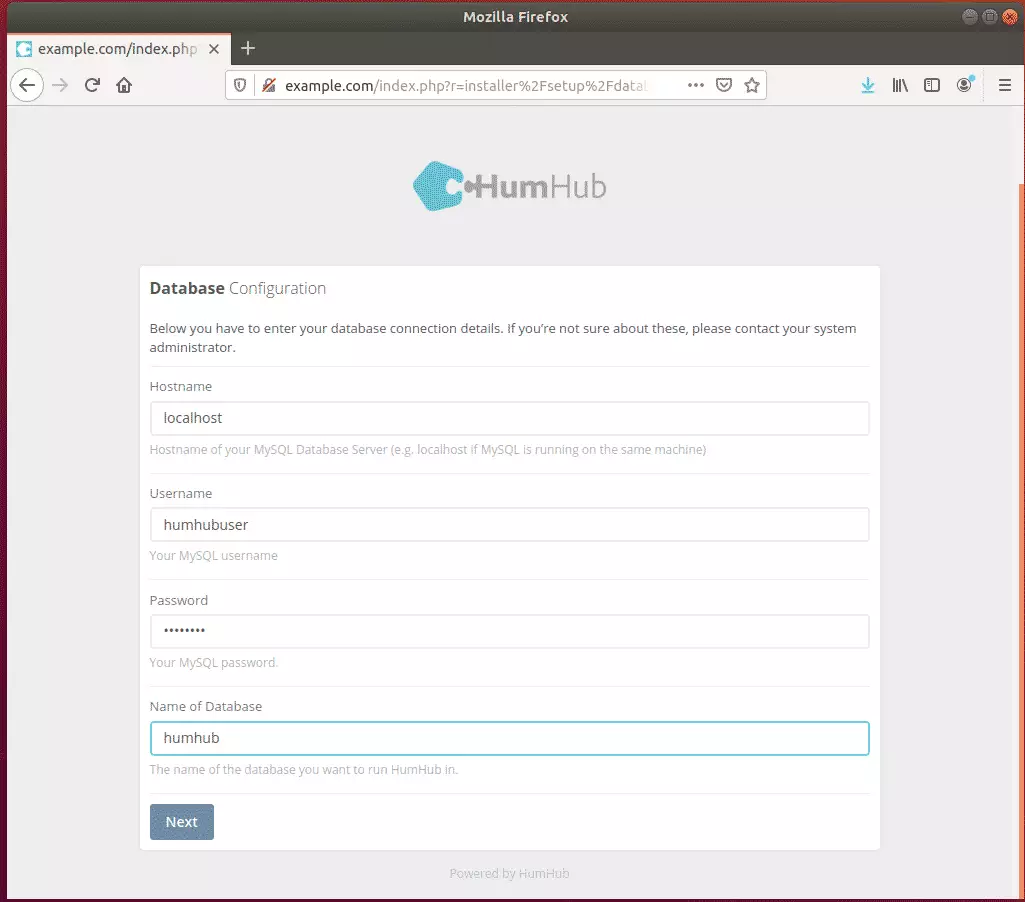The height and width of the screenshot is (902, 1025).
Task: View insecure connection padlock info
Action: 269,85
